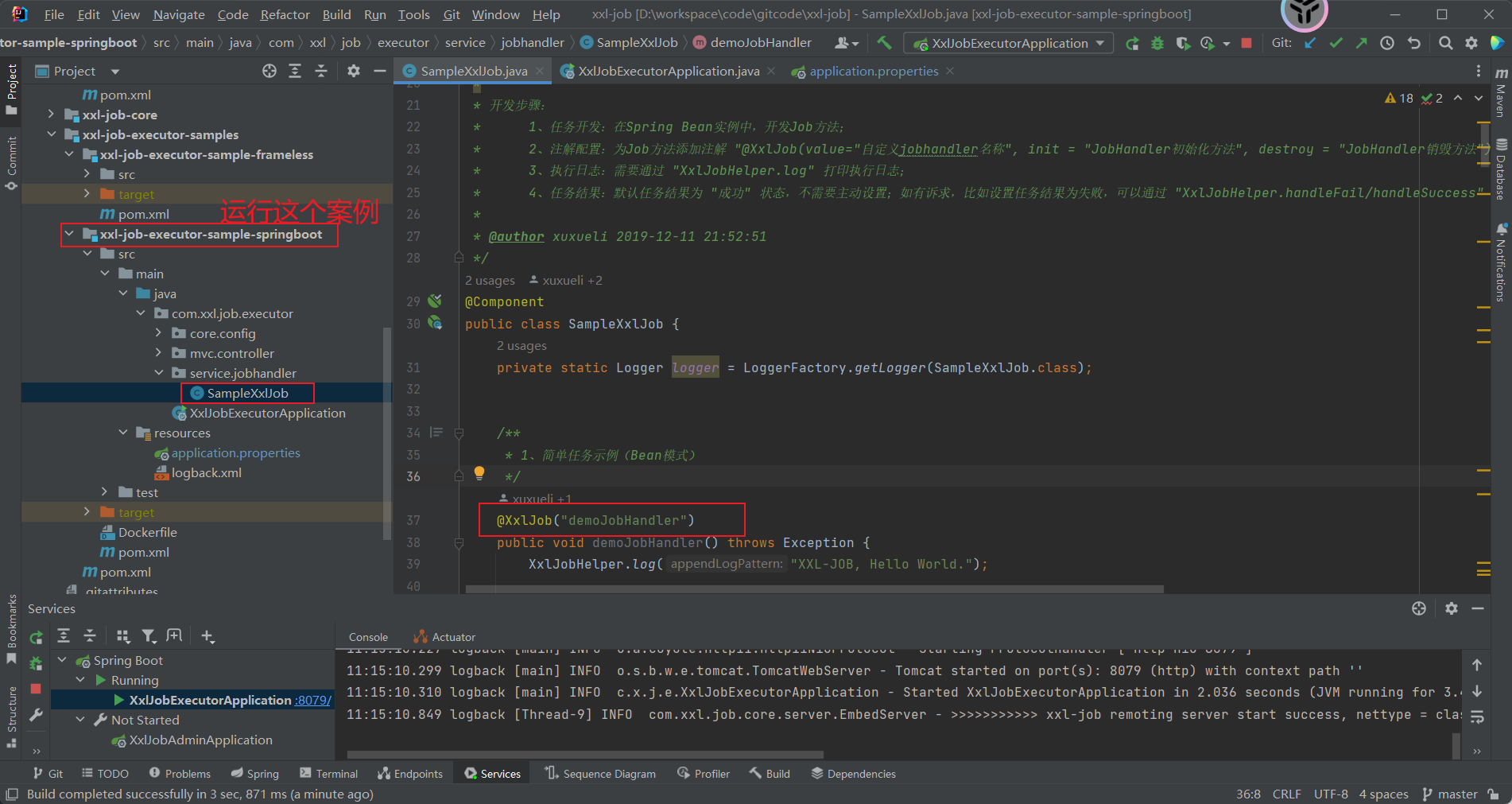Open the Refactor menu

coord(285,14)
